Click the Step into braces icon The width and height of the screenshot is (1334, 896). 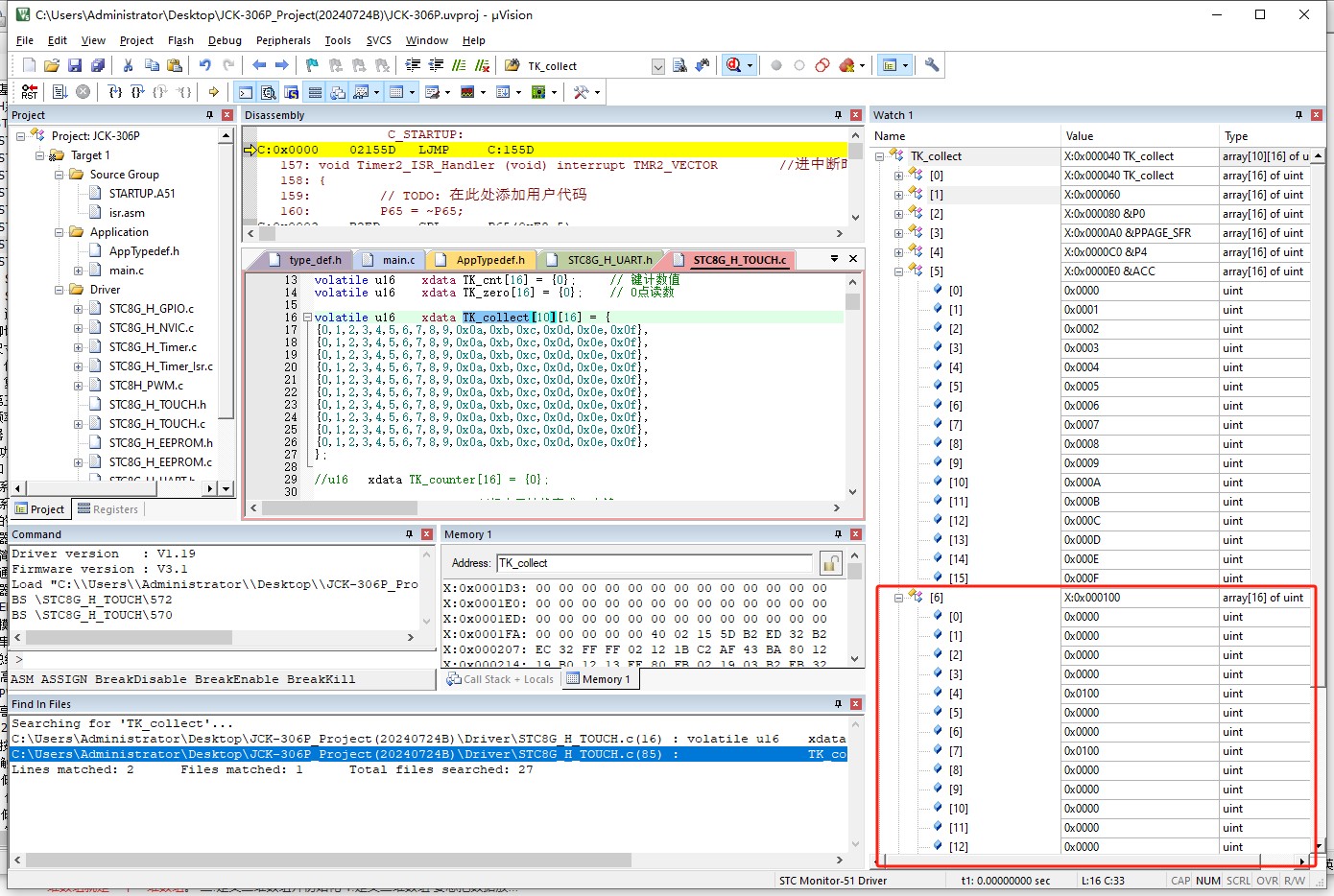pos(115,92)
